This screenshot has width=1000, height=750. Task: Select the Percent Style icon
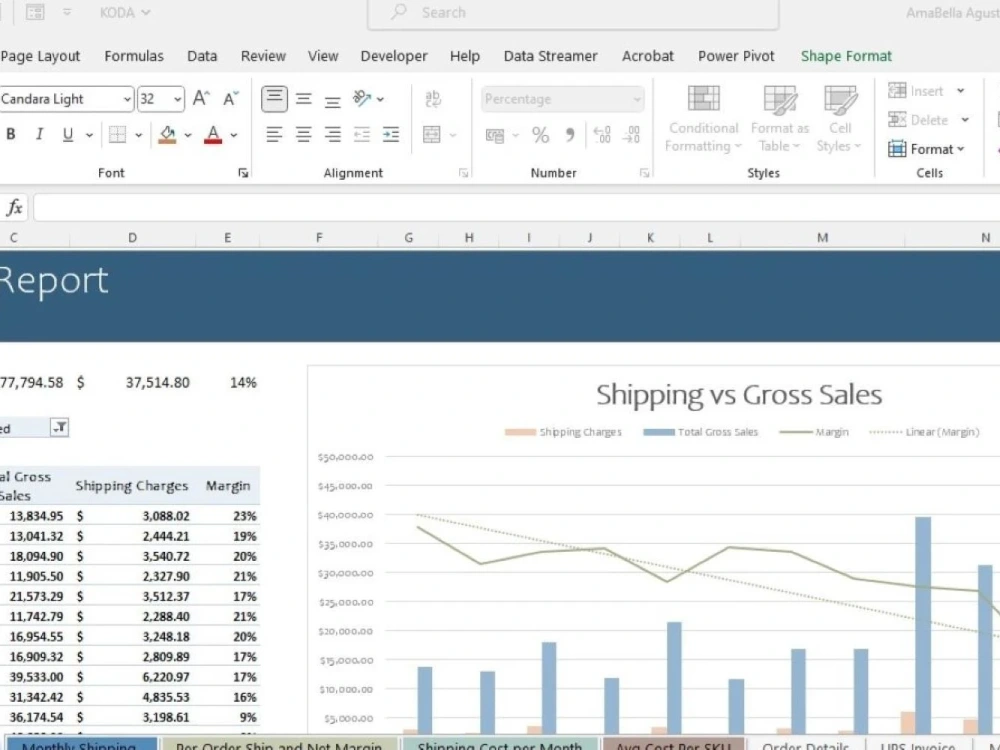pyautogui.click(x=540, y=135)
